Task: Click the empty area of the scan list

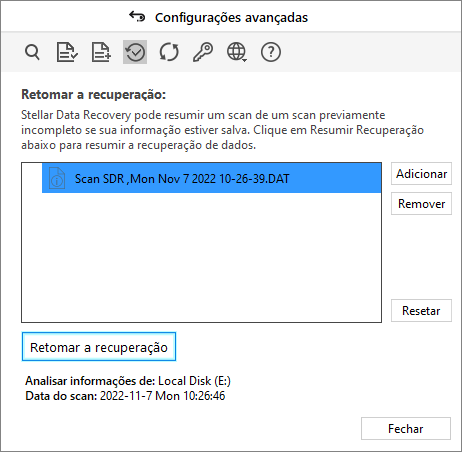Action: coord(201,257)
